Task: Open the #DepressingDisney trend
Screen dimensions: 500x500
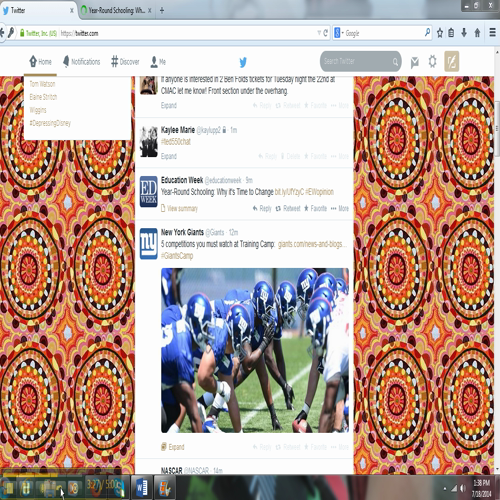Action: click(50, 123)
